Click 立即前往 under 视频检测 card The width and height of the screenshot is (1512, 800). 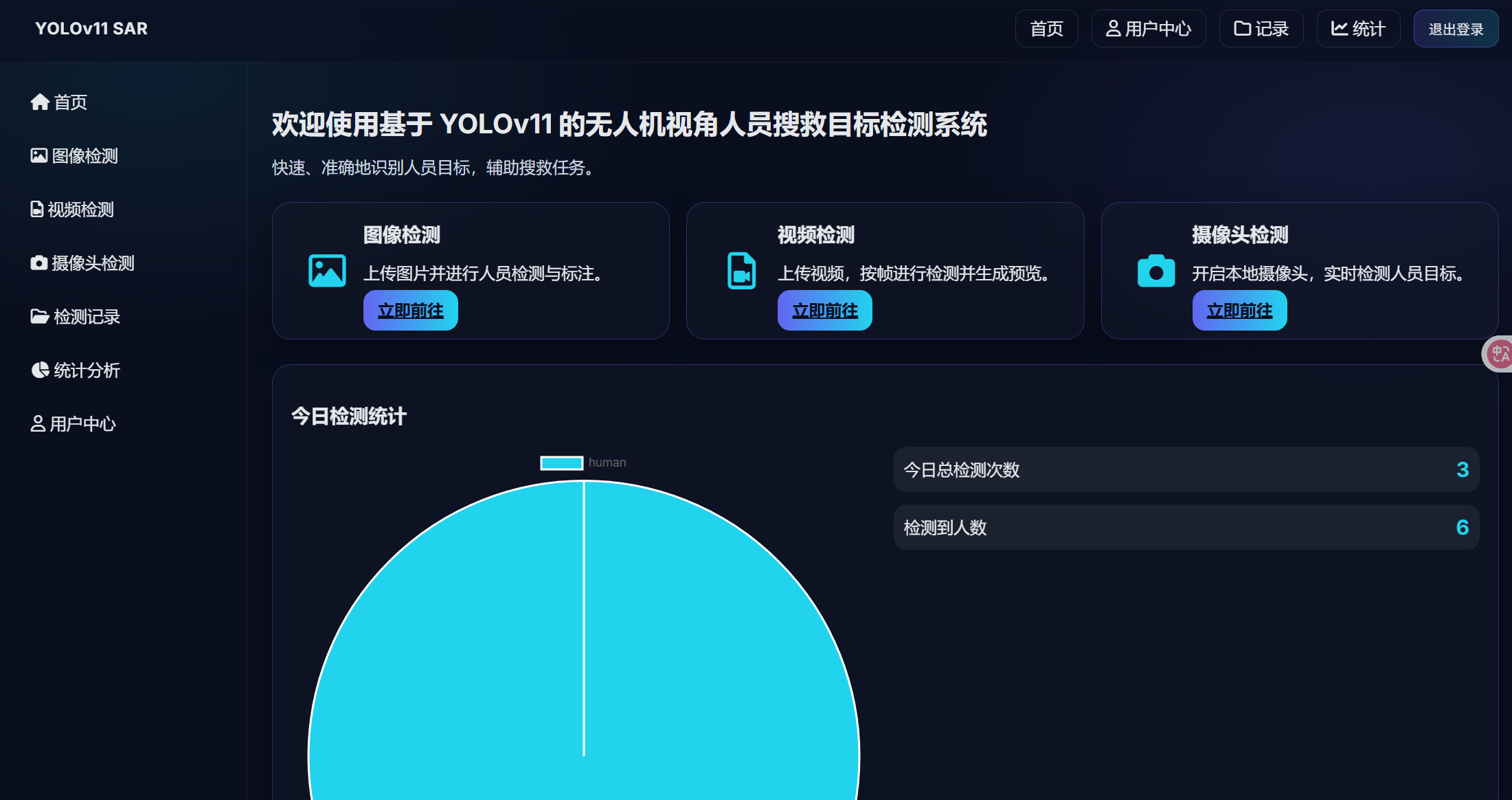click(825, 311)
